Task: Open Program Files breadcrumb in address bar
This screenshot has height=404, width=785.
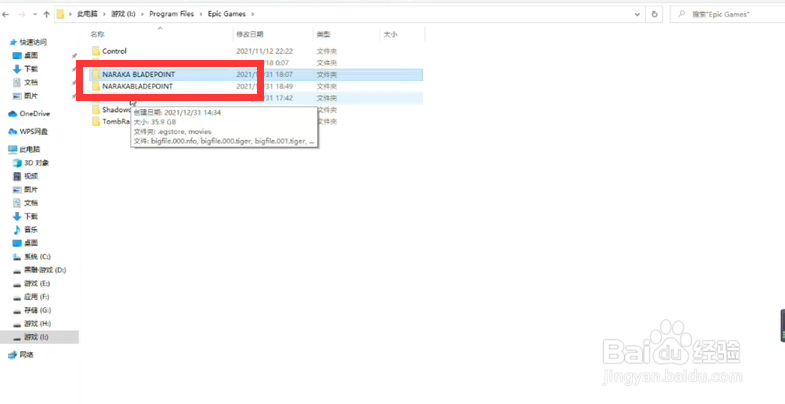Action: pyautogui.click(x=171, y=15)
